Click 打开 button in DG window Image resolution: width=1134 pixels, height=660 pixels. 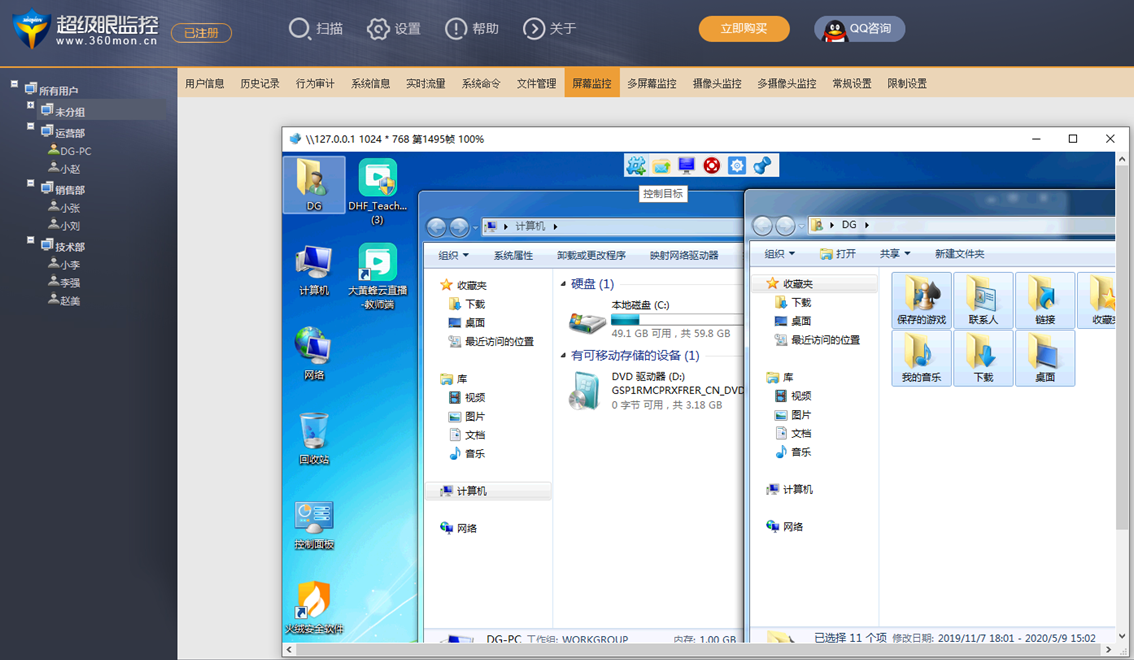(x=837, y=254)
